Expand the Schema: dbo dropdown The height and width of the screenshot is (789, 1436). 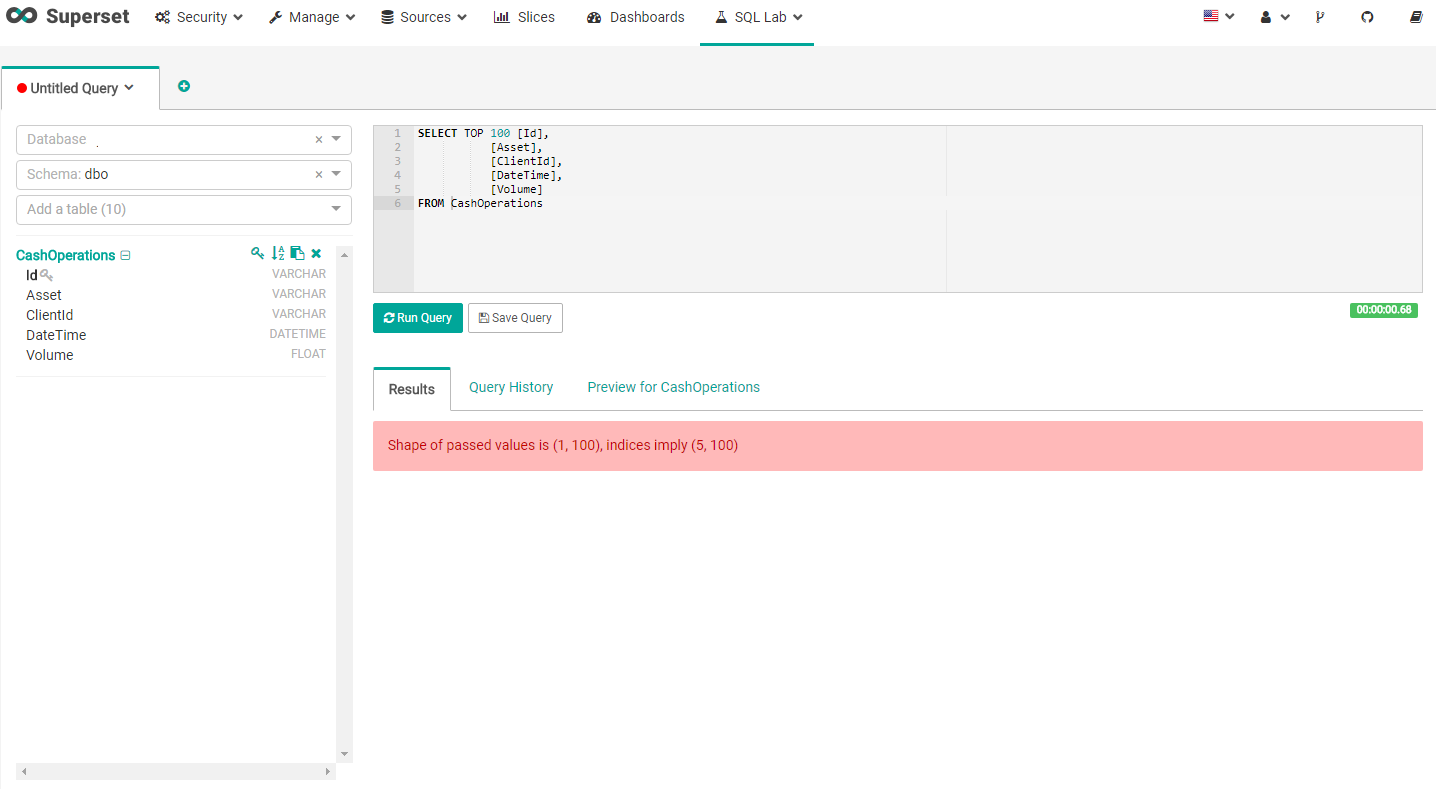tap(337, 174)
